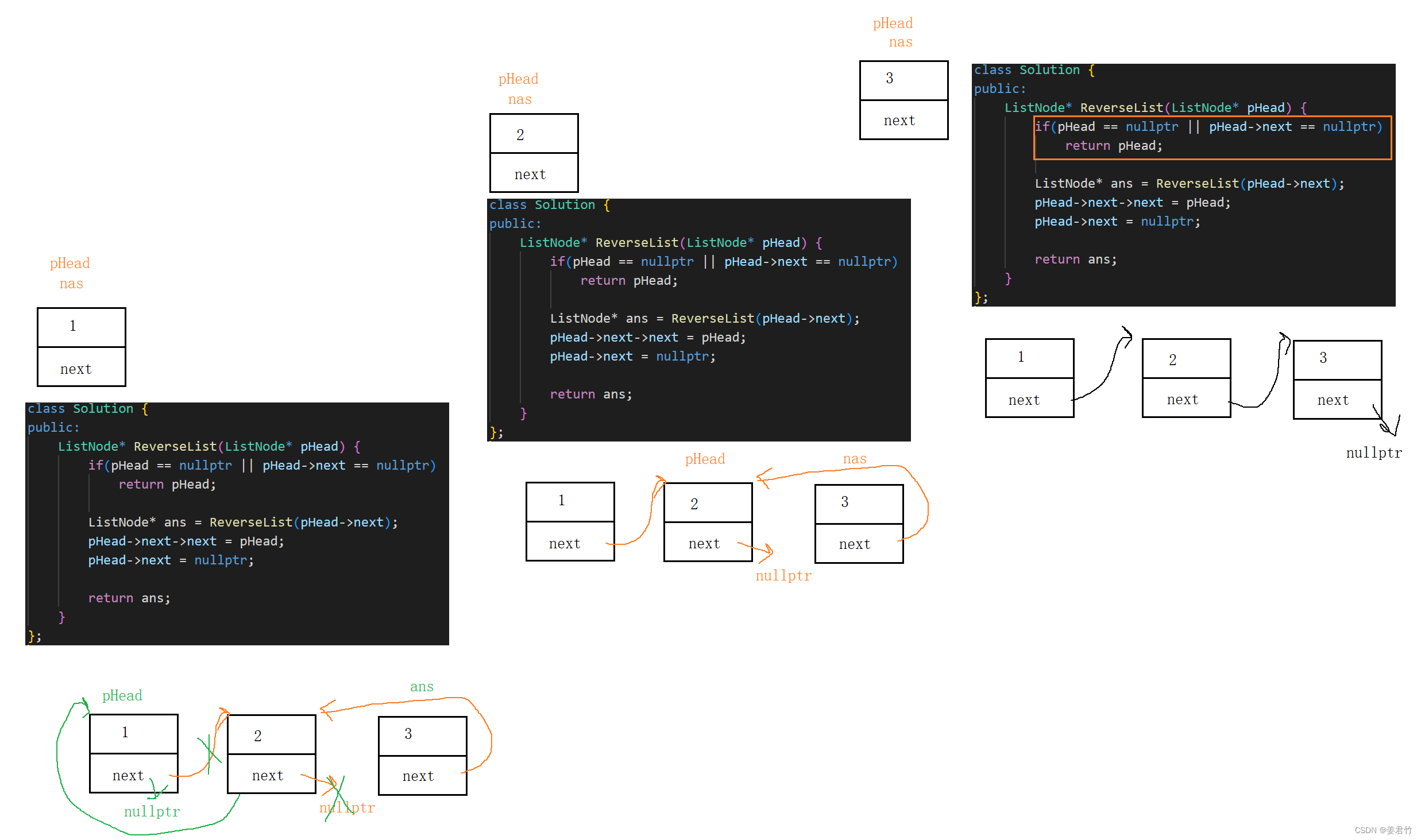Click "pHead" above the standalone node 3
This screenshot has width=1421, height=840.
coord(893,24)
